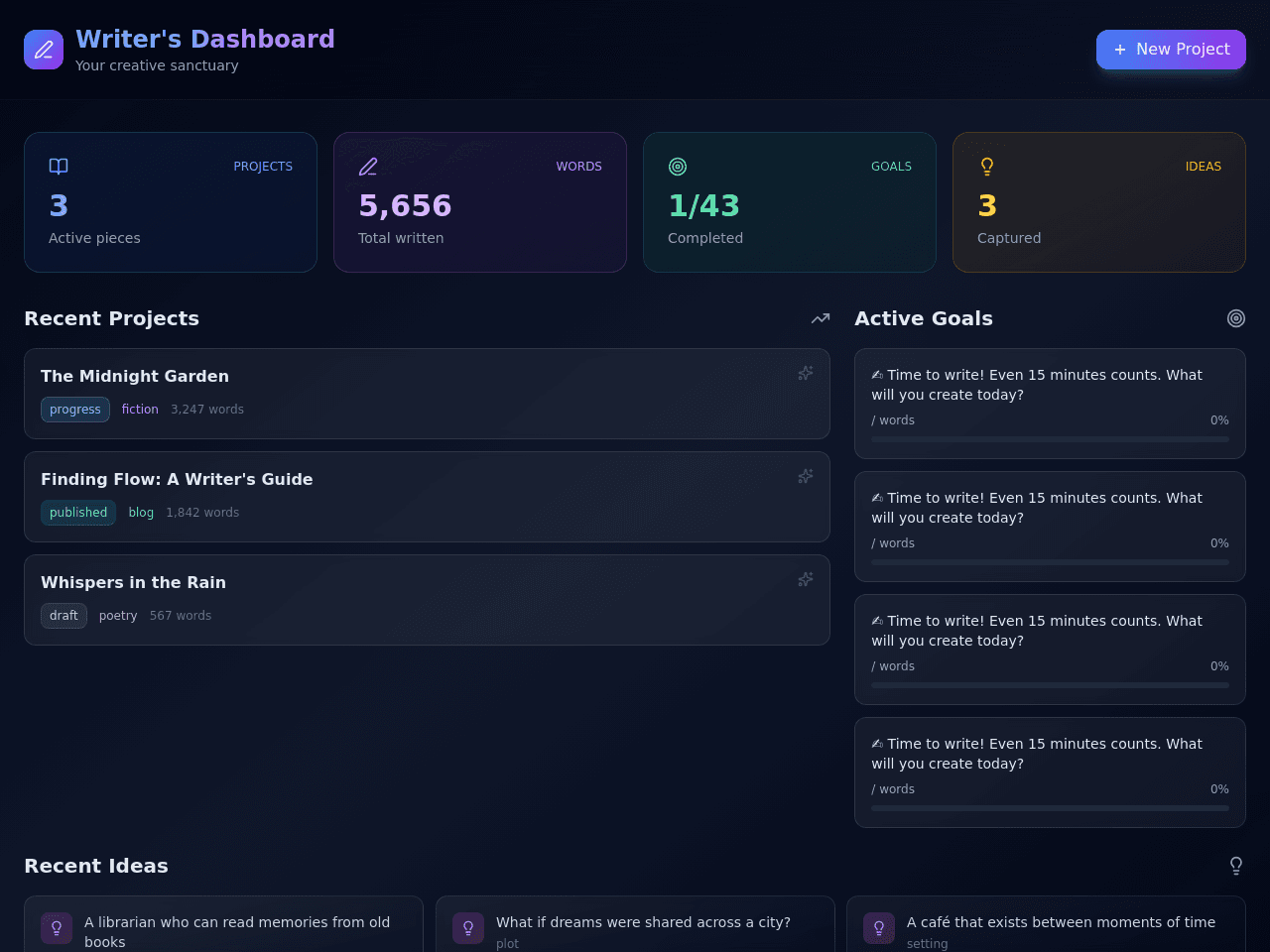
Task: Open Finding Flow: A Writer's Guide
Action: click(x=427, y=497)
